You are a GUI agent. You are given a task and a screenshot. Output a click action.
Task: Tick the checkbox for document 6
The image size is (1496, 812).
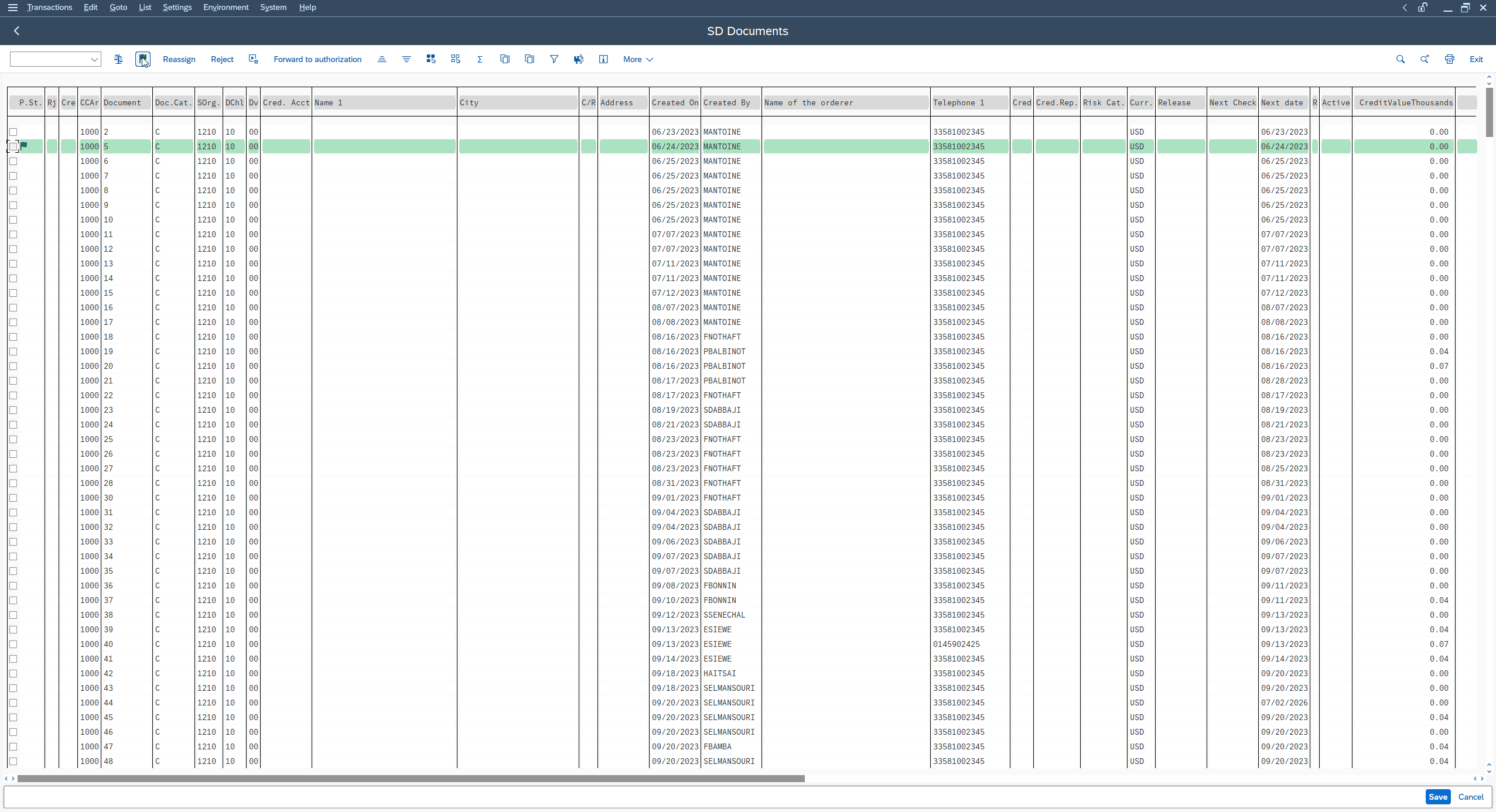(x=13, y=162)
